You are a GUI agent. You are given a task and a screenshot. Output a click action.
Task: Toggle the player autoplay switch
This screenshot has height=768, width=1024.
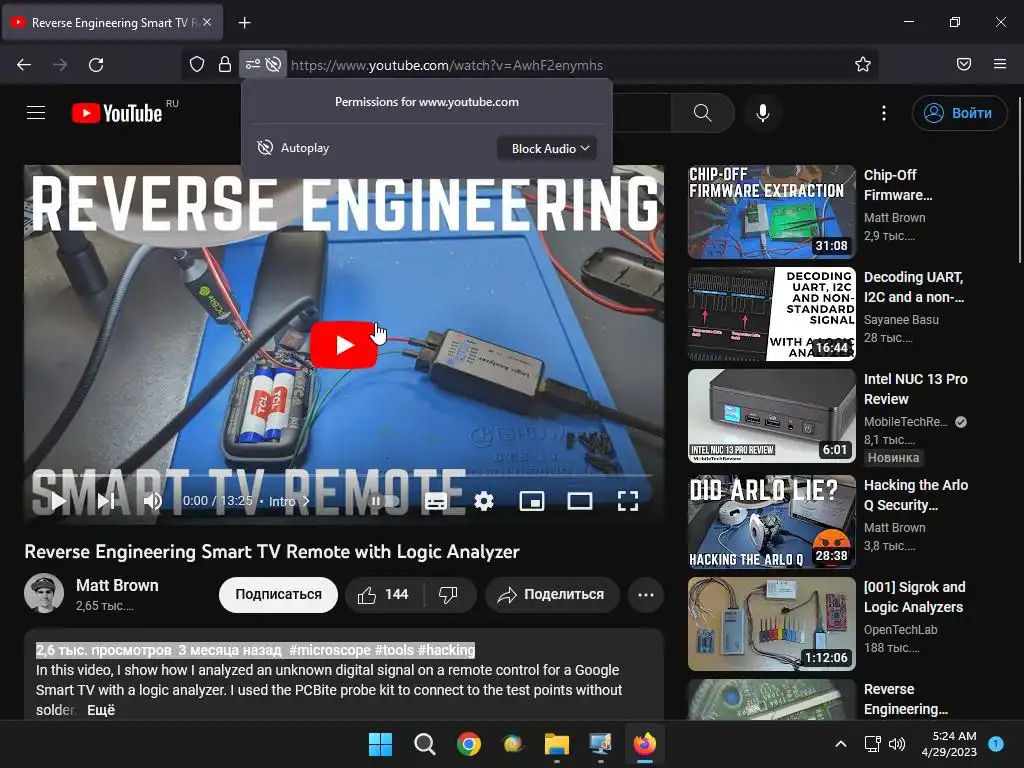[384, 501]
